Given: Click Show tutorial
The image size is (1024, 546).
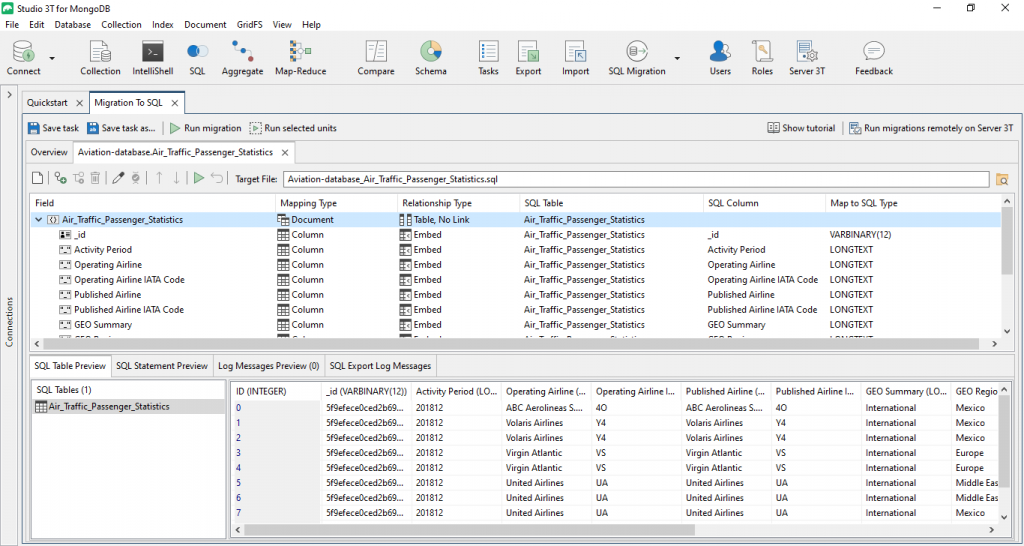Looking at the screenshot, I should coord(801,128).
